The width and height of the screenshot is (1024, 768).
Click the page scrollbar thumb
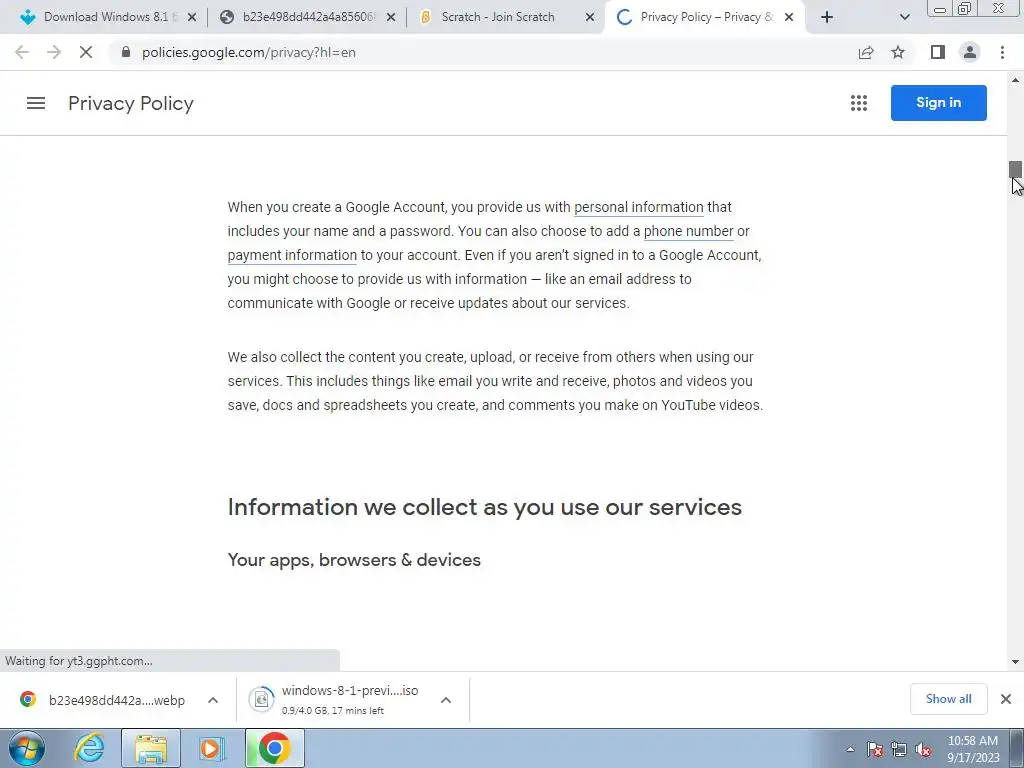(x=1015, y=169)
